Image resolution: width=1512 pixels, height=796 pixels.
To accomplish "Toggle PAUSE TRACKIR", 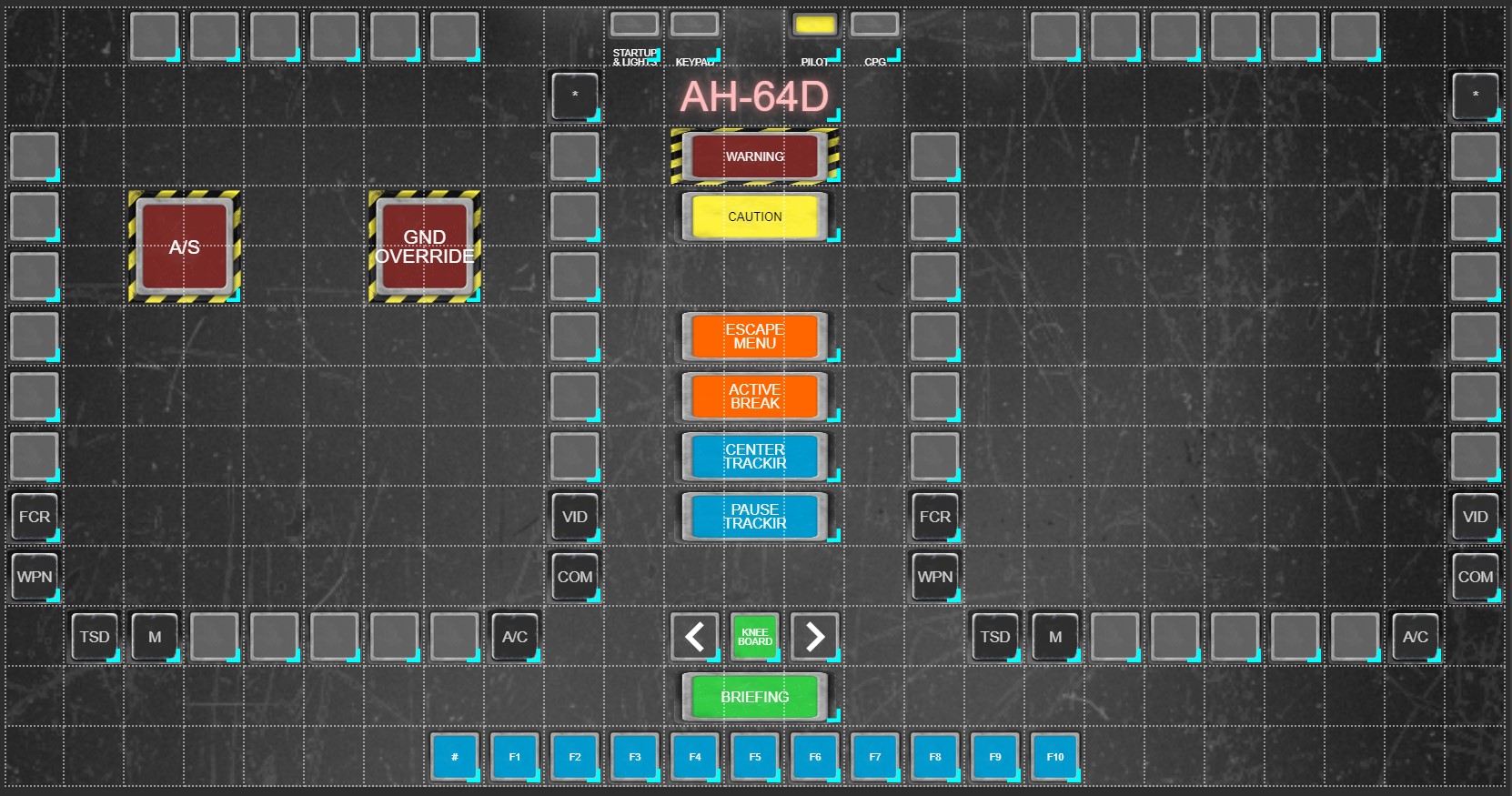I will point(754,517).
